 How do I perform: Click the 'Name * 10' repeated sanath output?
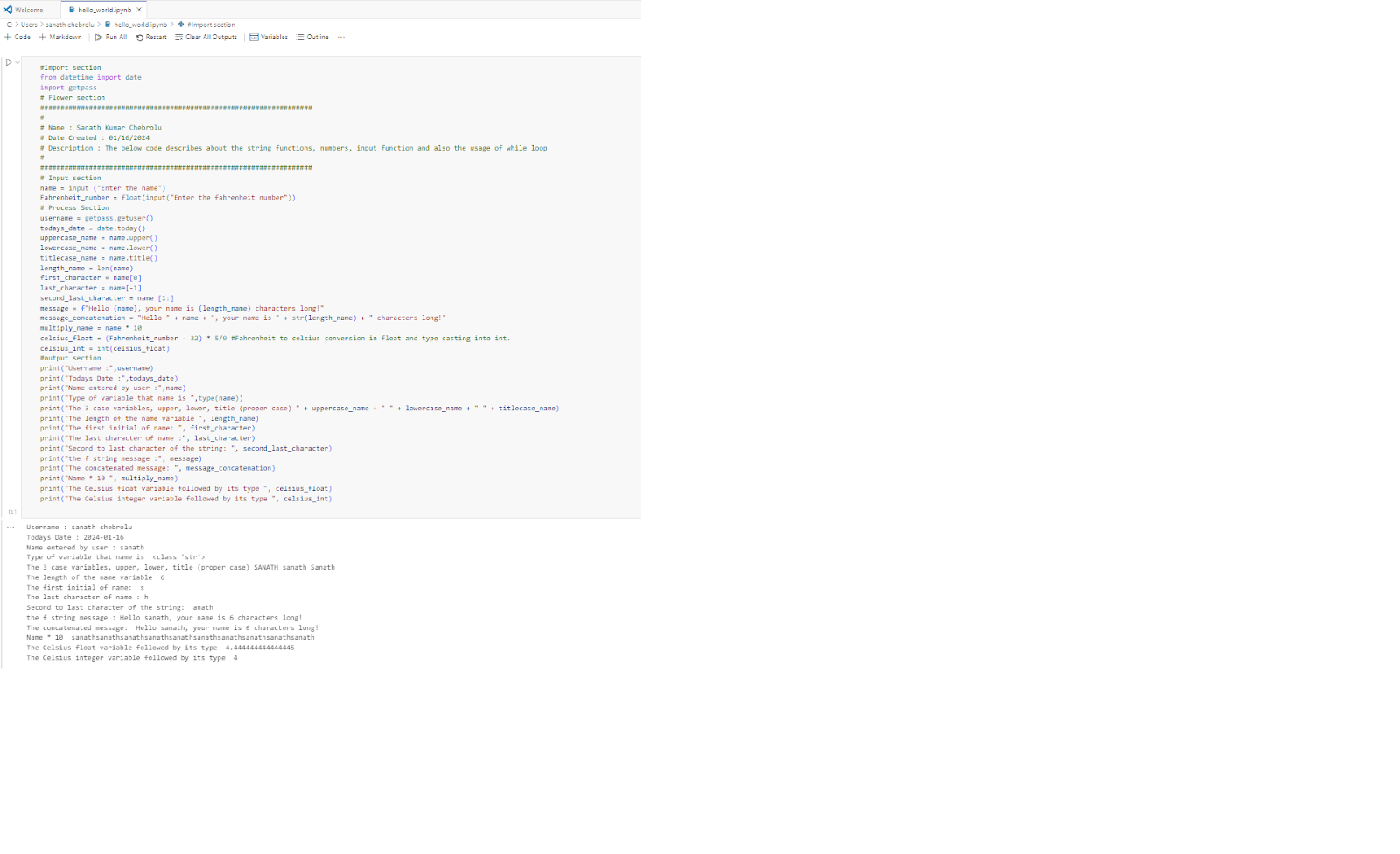[170, 638]
